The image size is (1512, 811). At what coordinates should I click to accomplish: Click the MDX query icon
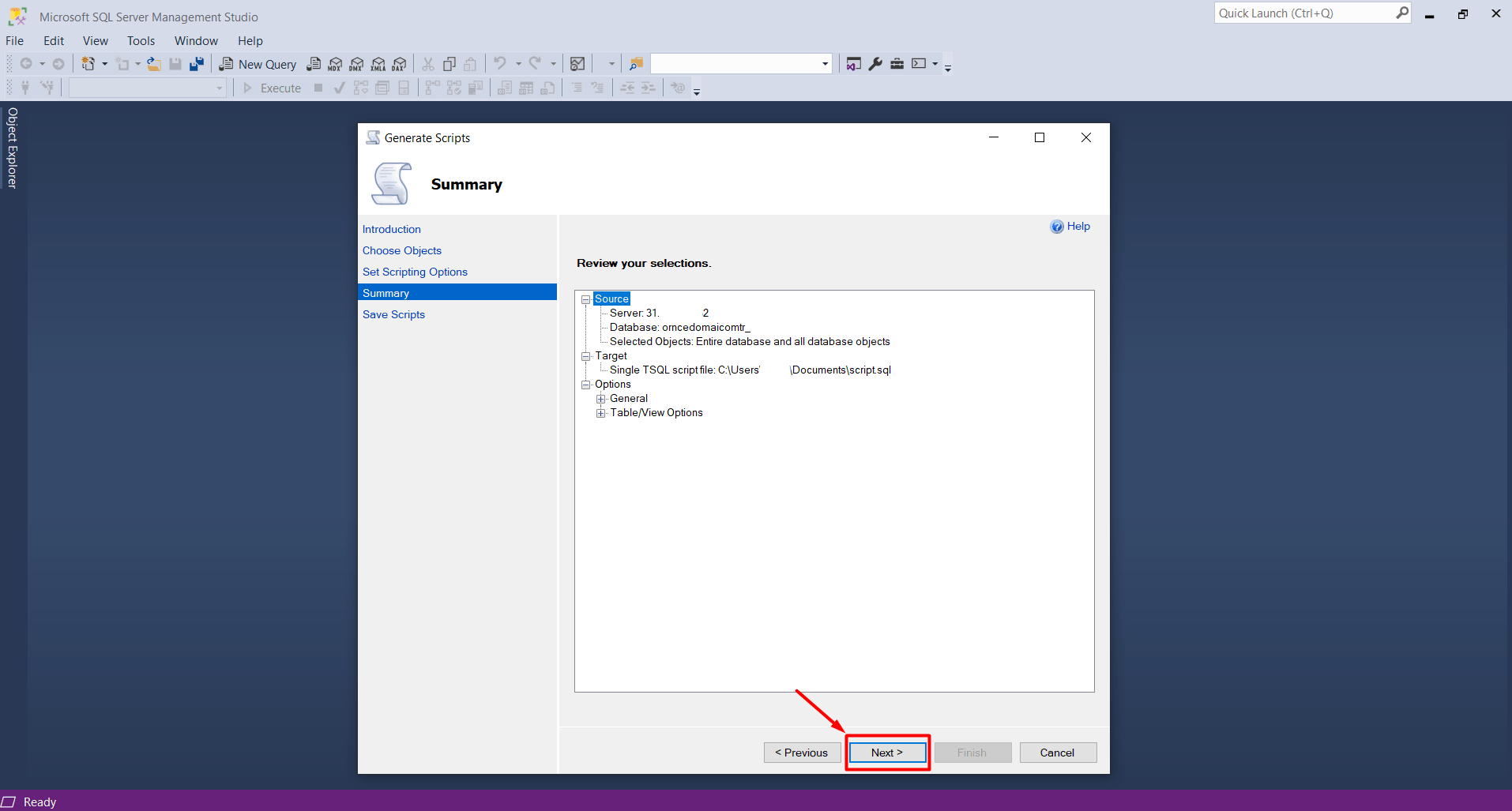tap(335, 64)
